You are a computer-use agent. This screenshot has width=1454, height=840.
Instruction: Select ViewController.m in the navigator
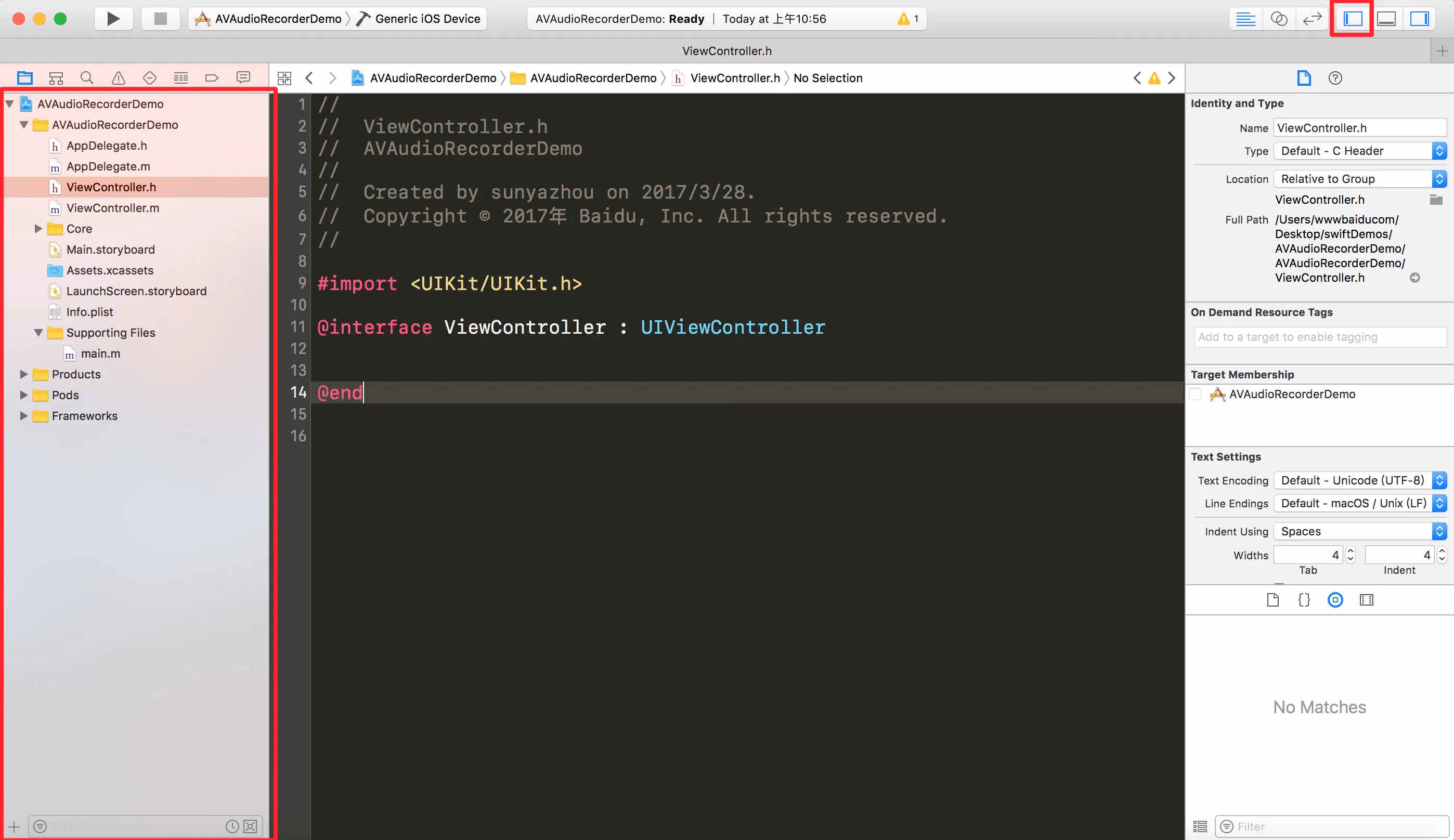coord(112,208)
